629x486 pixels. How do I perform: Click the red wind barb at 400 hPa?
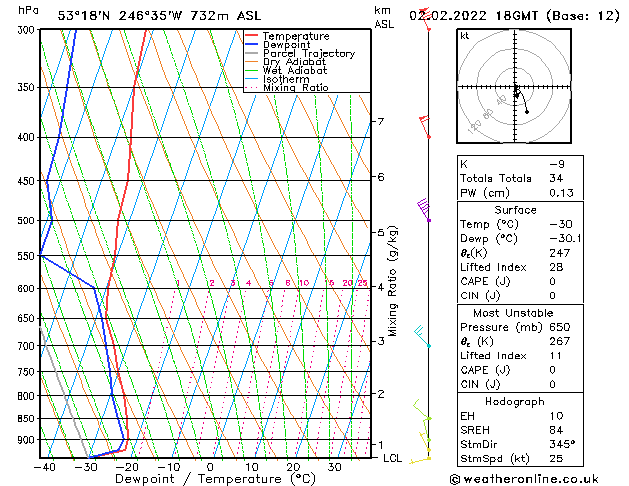click(x=424, y=127)
